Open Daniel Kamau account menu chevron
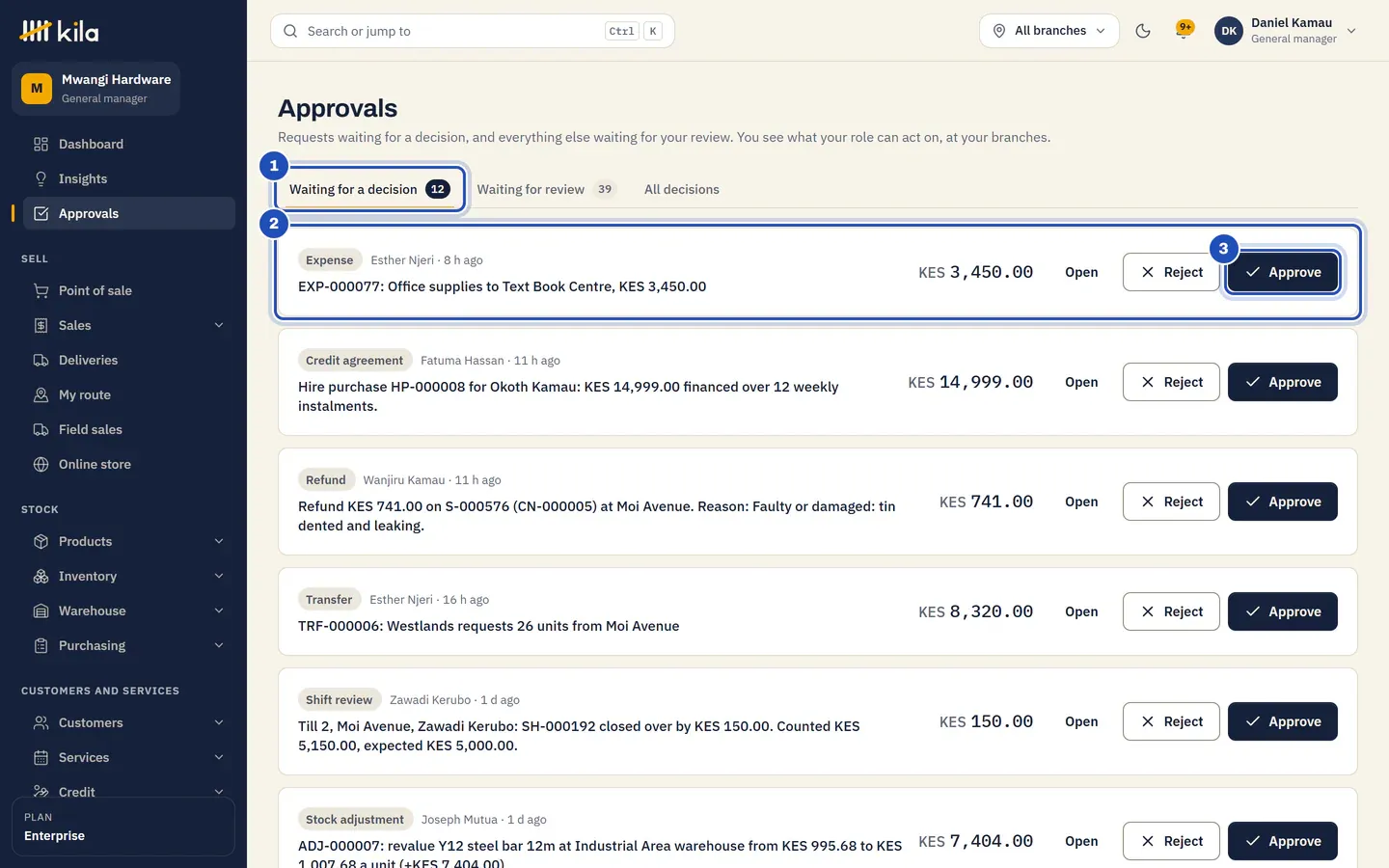1389x868 pixels. click(1351, 31)
